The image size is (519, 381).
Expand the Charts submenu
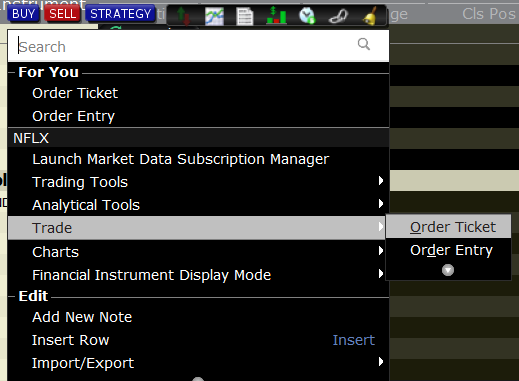point(198,252)
